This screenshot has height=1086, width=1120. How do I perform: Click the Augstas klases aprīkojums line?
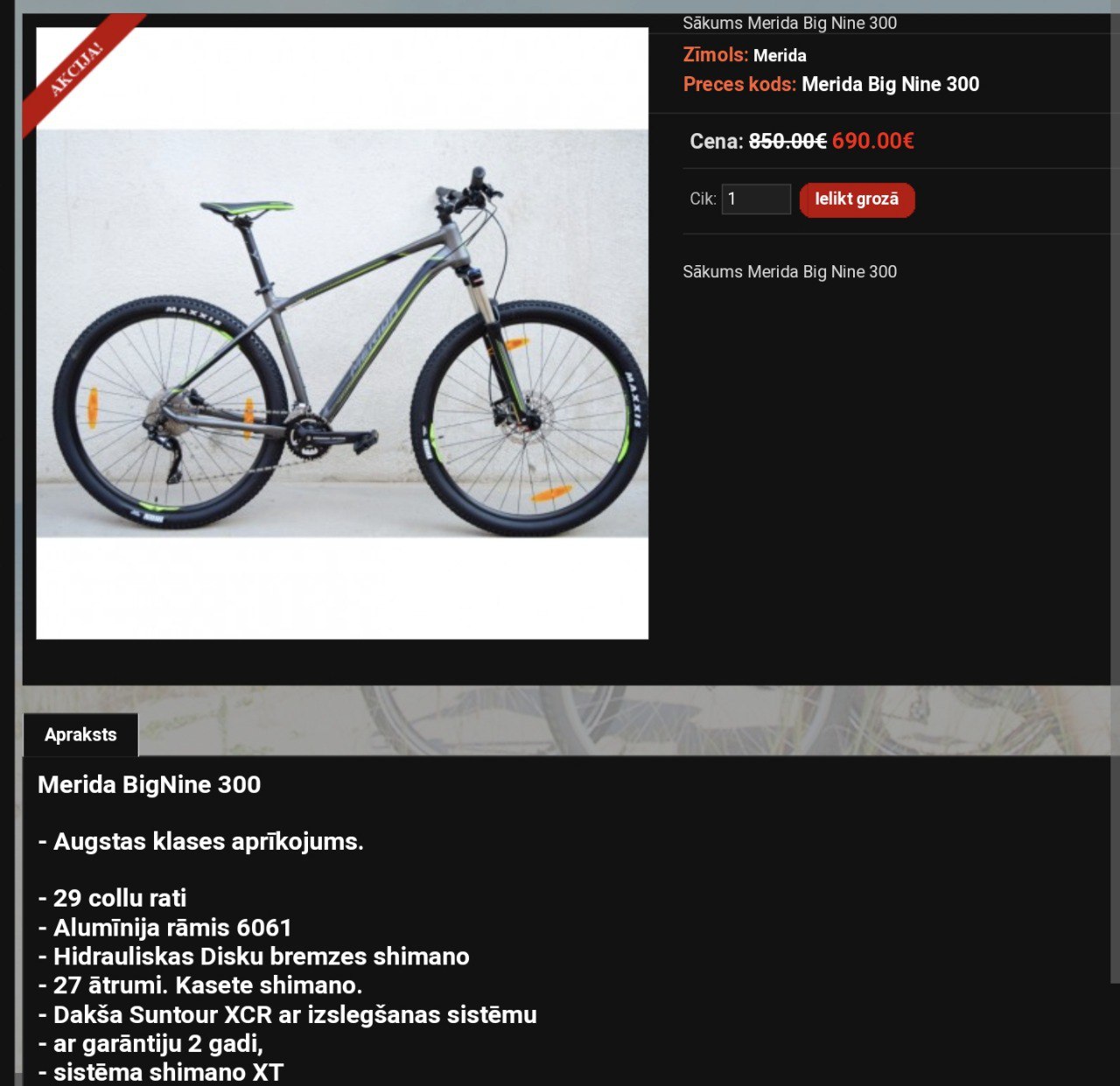point(200,842)
